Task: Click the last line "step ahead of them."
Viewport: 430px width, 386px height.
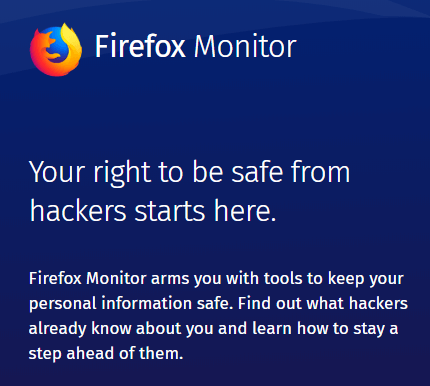Action: tap(106, 354)
